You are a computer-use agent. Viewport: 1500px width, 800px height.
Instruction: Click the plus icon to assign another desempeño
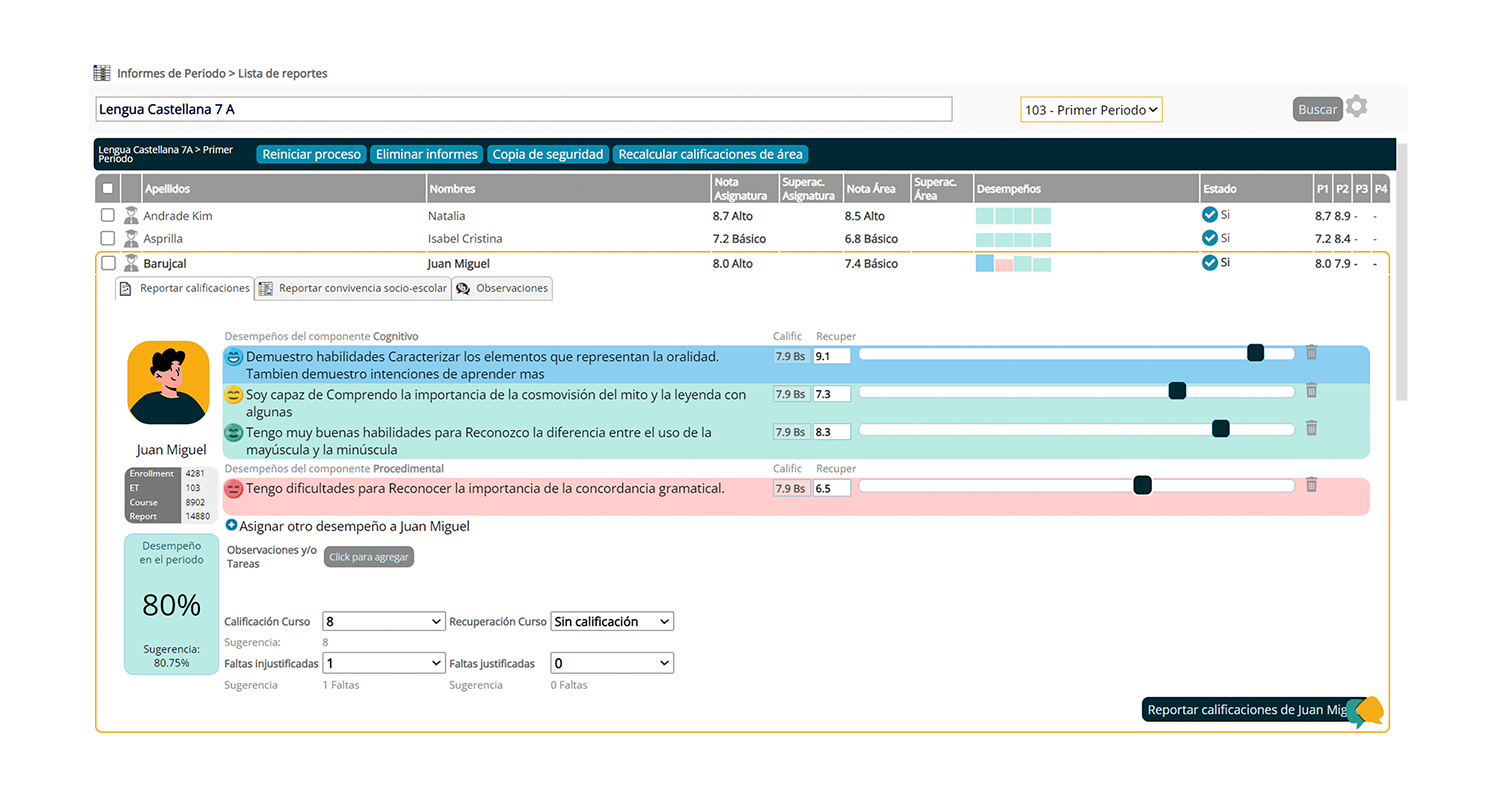coord(232,525)
